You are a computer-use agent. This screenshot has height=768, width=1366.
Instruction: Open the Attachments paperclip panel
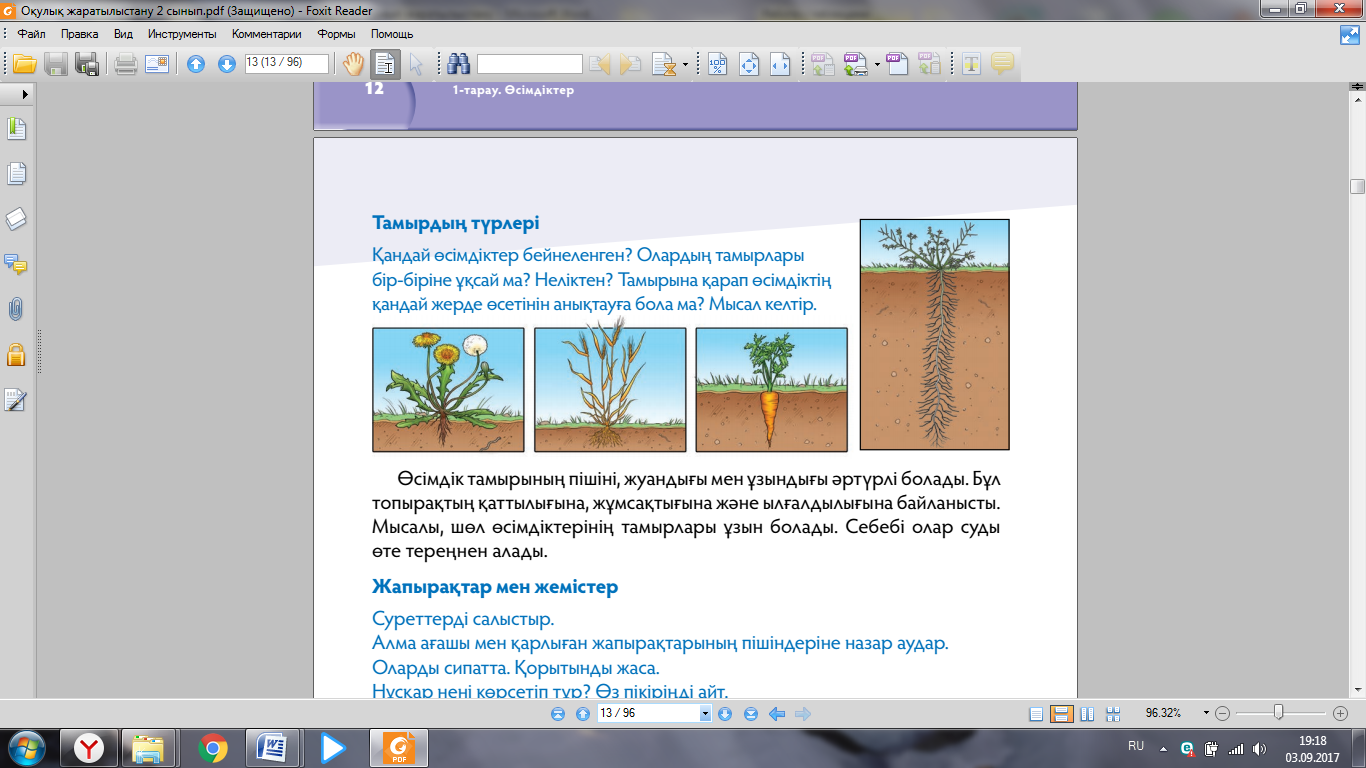coord(16,310)
